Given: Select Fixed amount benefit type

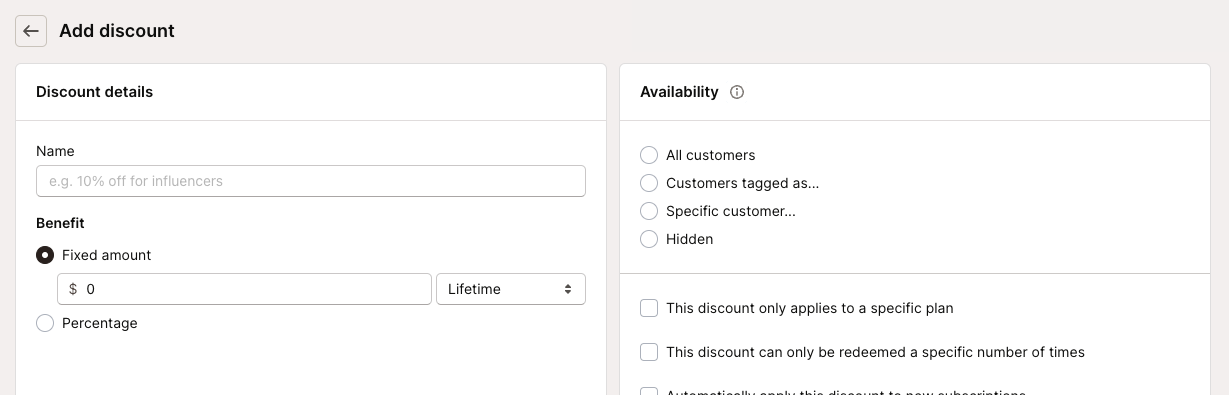Looking at the screenshot, I should [45, 255].
